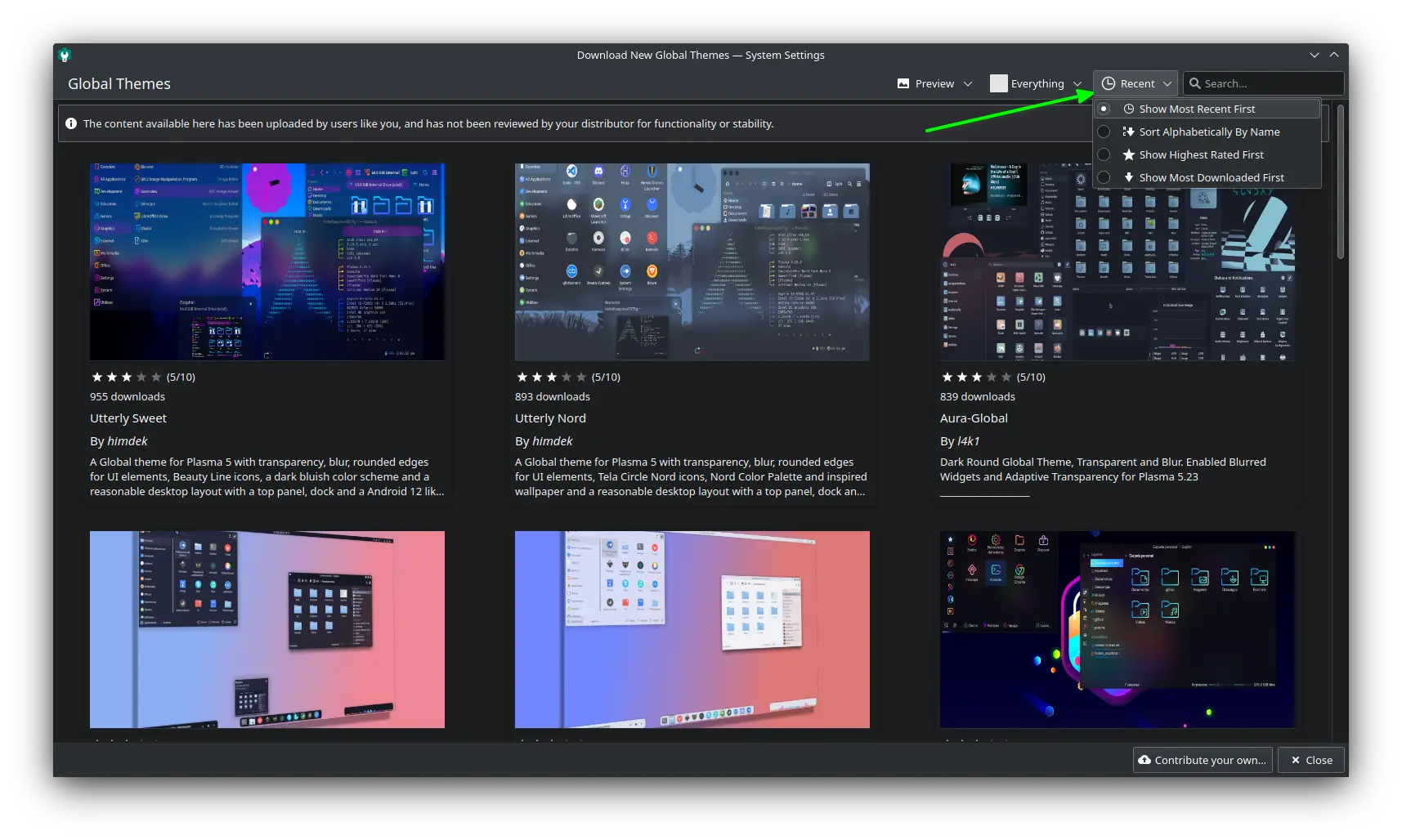Image resolution: width=1402 pixels, height=840 pixels.
Task: Select the Sort Alphabetically By Name radio button
Action: tap(1104, 132)
